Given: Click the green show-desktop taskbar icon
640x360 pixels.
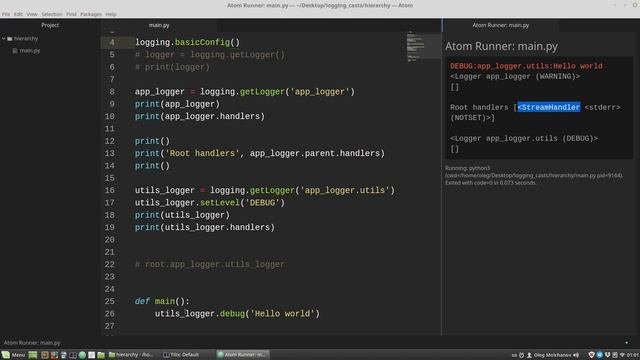Looking at the screenshot, I should (x=33, y=355).
